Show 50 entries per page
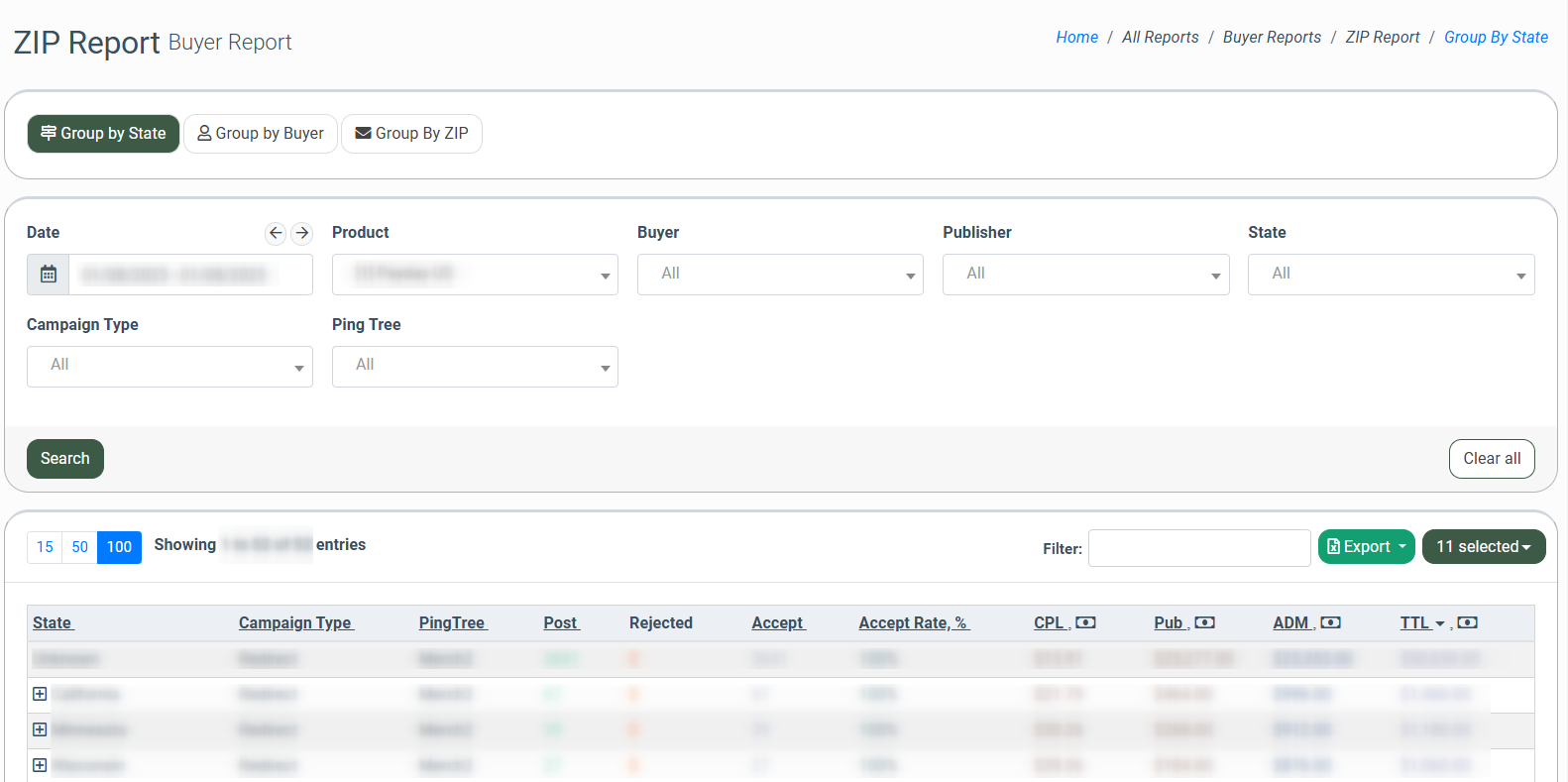The height and width of the screenshot is (782, 1568). click(x=79, y=547)
